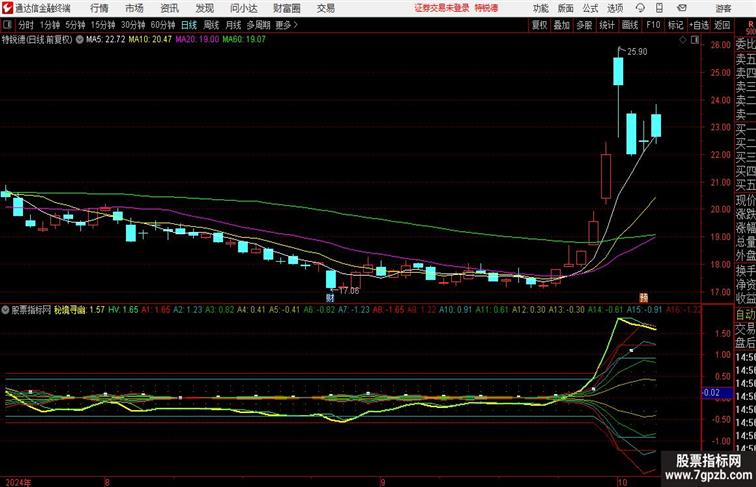Open the 交易 menu

[x=325, y=8]
